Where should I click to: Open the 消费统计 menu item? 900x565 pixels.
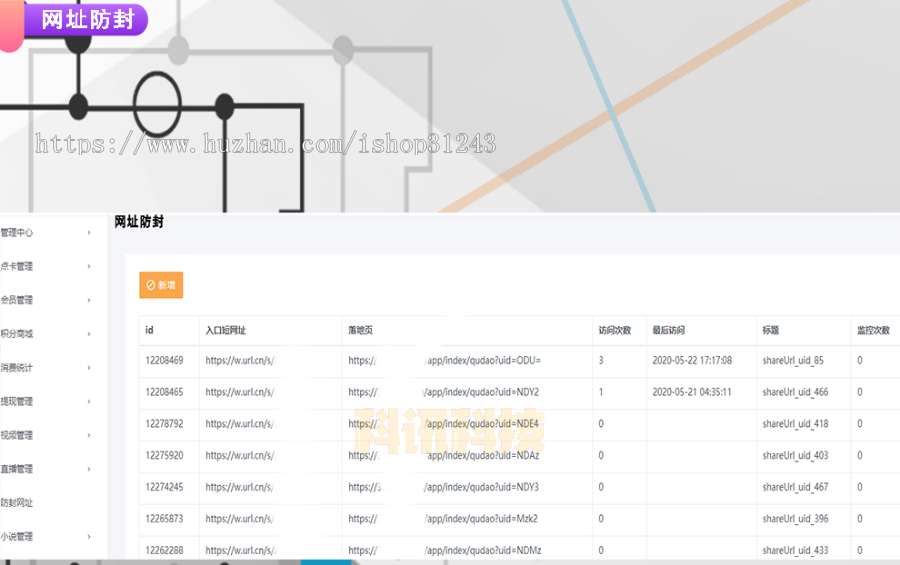18,368
